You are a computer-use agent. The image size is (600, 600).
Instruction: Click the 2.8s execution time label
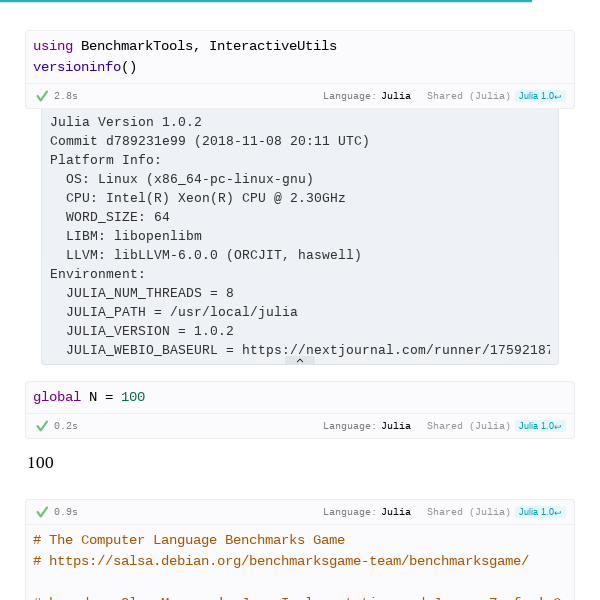(66, 96)
